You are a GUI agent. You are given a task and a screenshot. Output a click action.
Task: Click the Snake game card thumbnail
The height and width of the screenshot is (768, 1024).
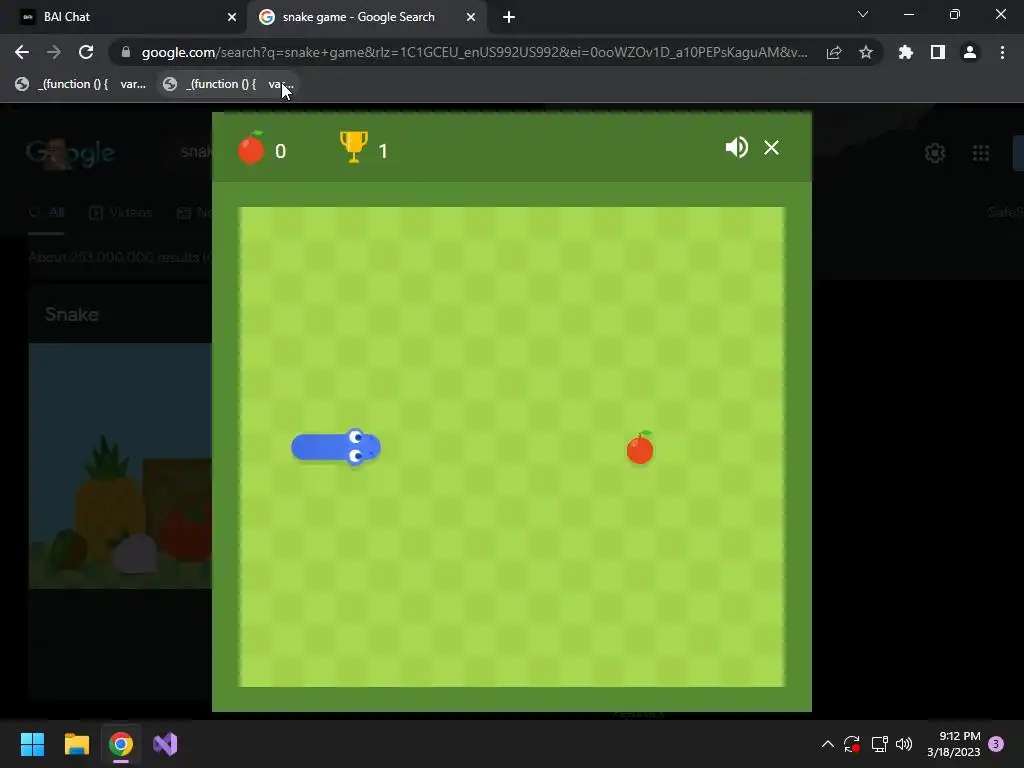pyautogui.click(x=120, y=466)
